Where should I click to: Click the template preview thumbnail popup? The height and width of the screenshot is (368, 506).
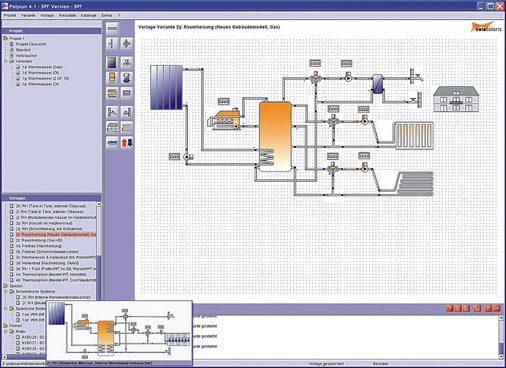(119, 333)
